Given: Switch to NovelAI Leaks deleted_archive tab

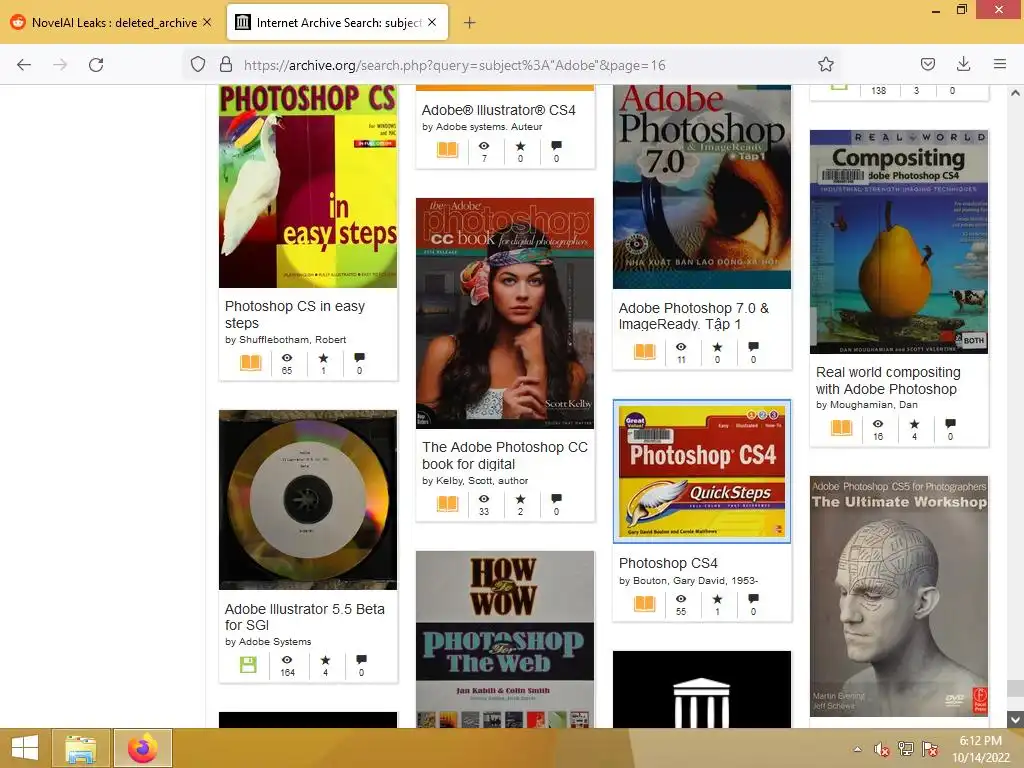Looking at the screenshot, I should coord(111,22).
